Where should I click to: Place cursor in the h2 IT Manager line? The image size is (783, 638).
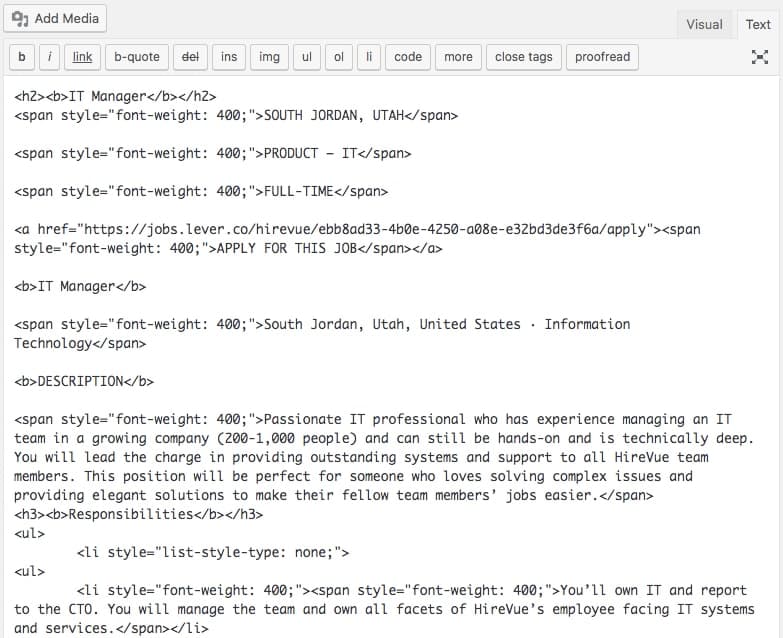pos(115,96)
